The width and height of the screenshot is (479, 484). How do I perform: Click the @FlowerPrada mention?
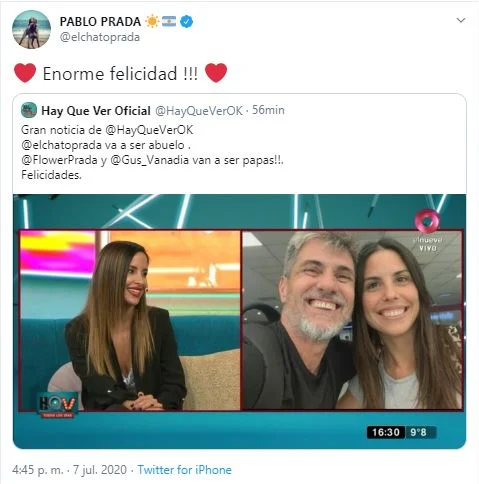(59, 160)
